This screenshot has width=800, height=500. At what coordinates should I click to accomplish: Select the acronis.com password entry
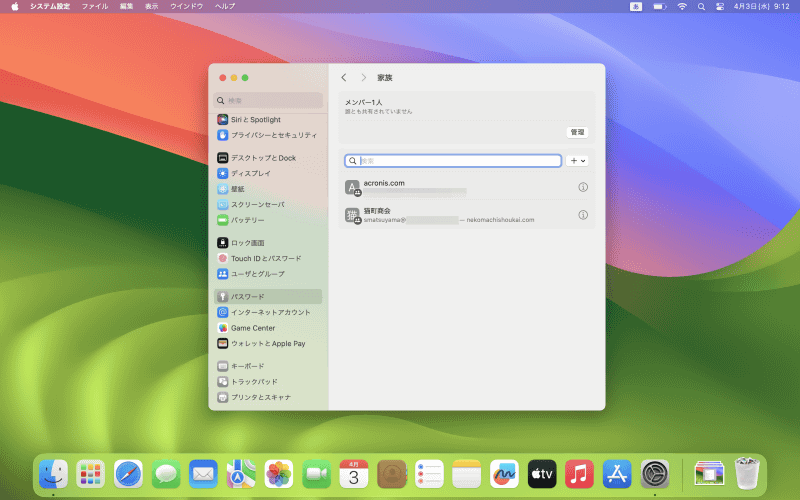click(x=467, y=187)
